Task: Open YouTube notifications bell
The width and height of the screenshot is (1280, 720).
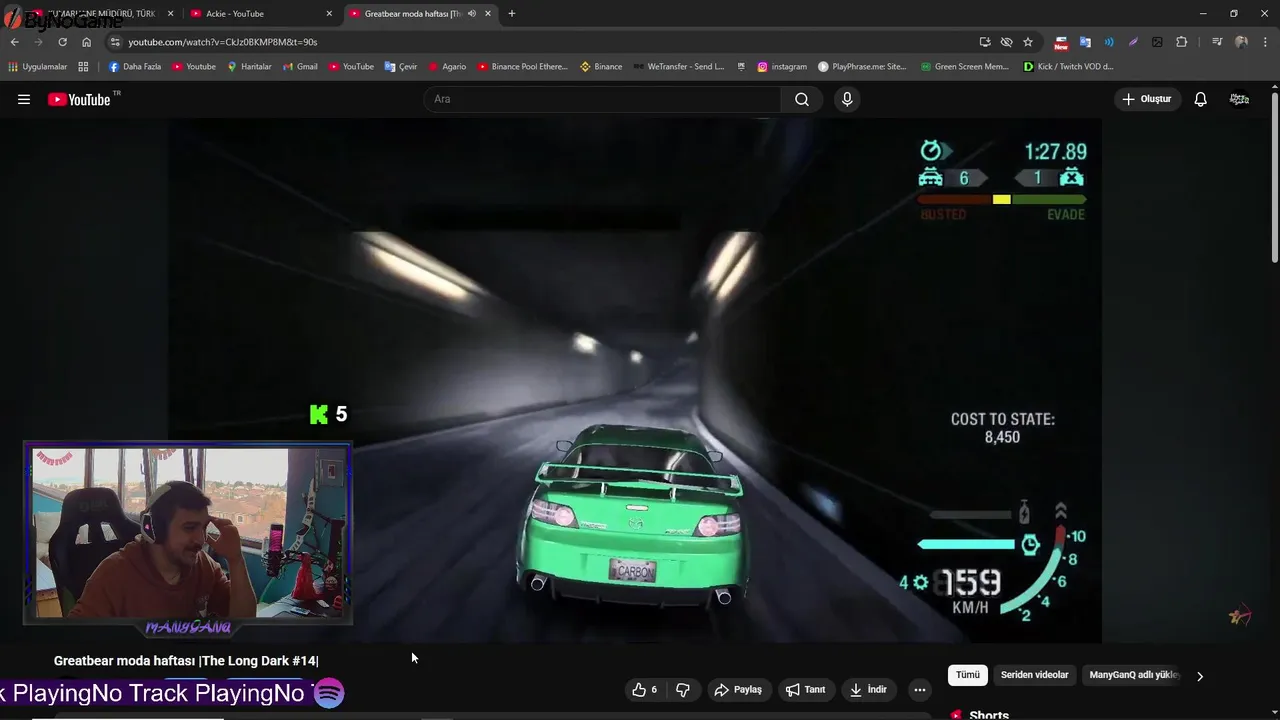Action: click(x=1200, y=99)
